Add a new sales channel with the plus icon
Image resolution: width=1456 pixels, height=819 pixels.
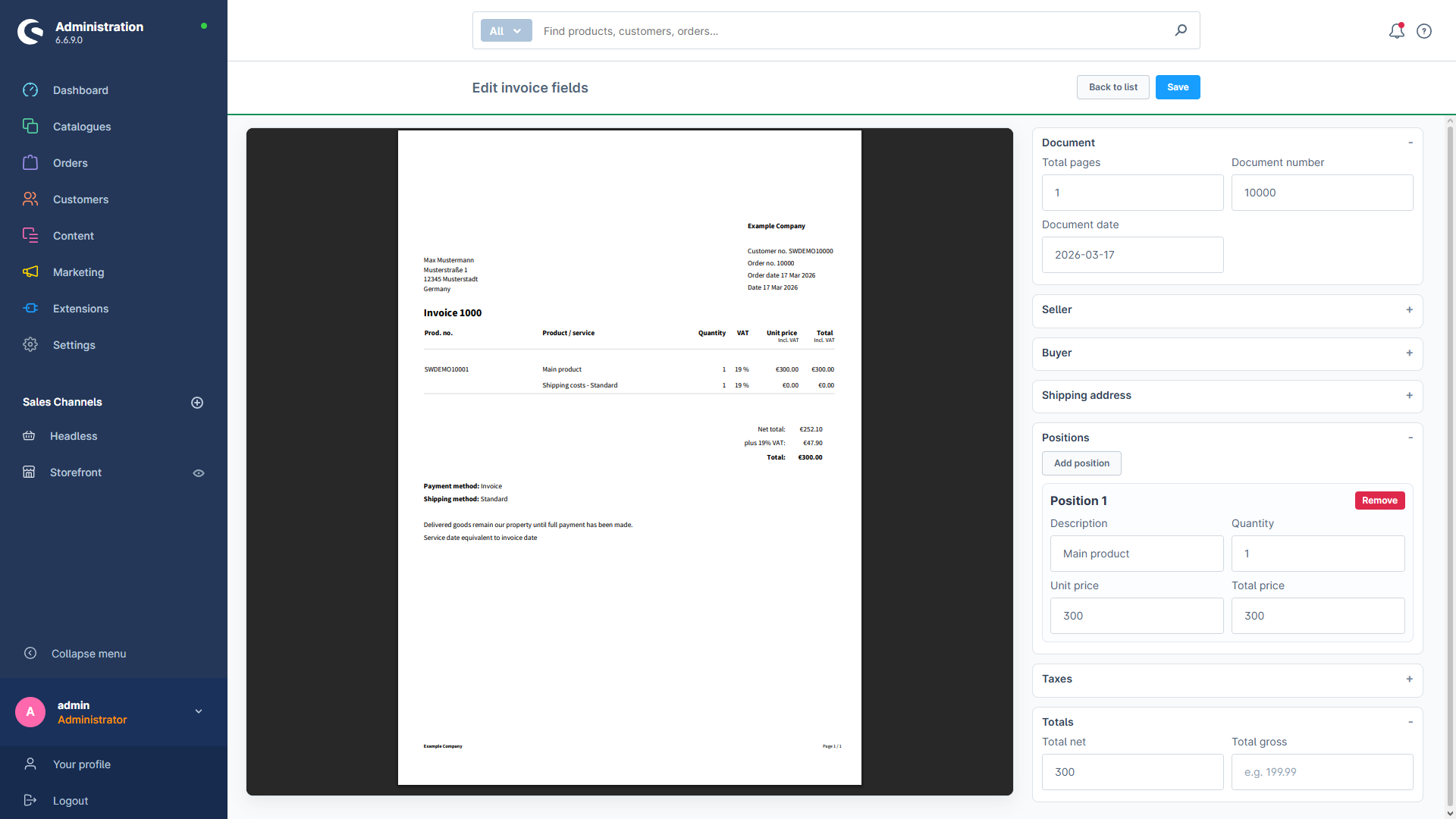point(197,403)
